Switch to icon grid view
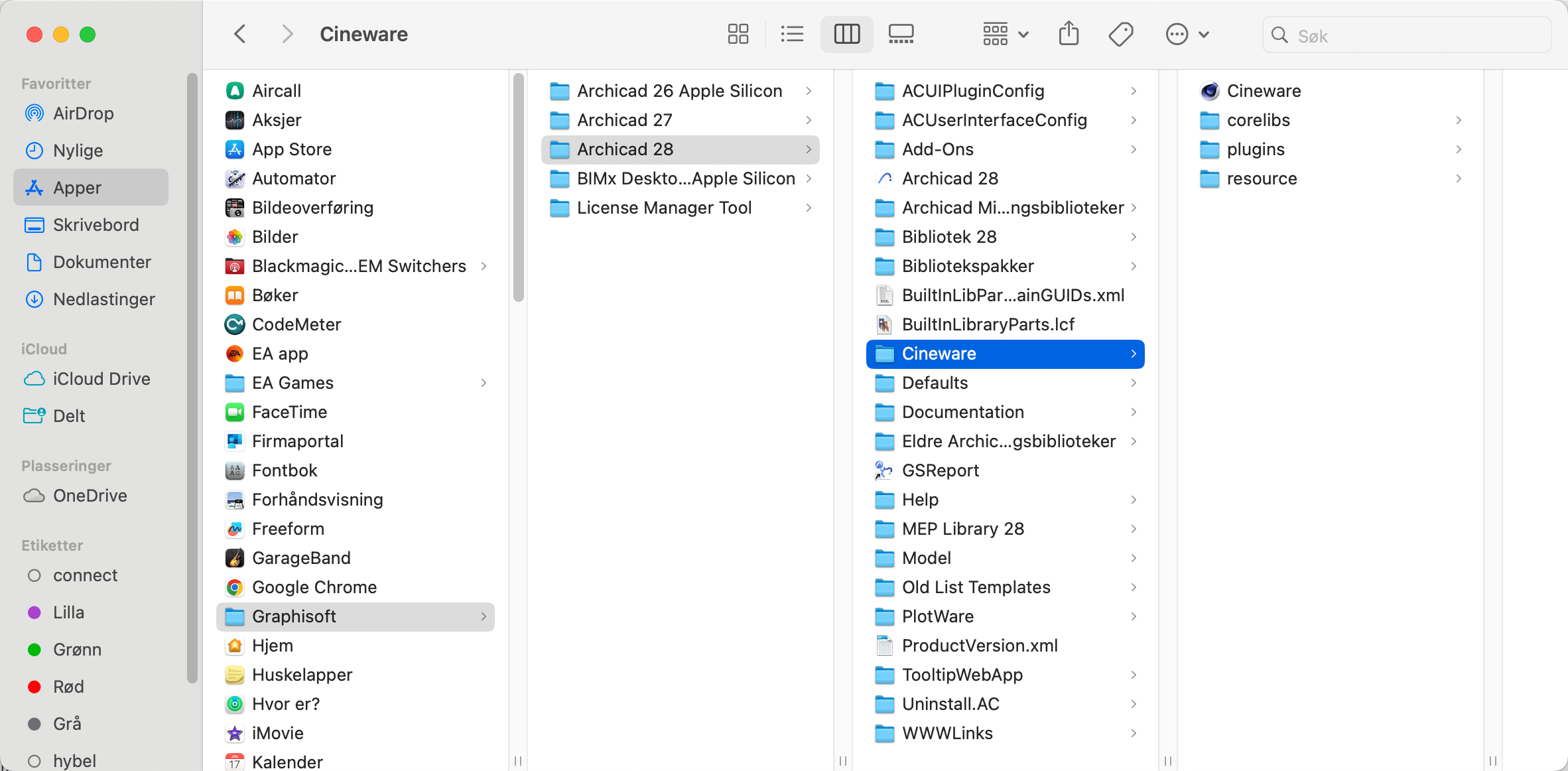This screenshot has height=771, width=1568. tap(738, 34)
